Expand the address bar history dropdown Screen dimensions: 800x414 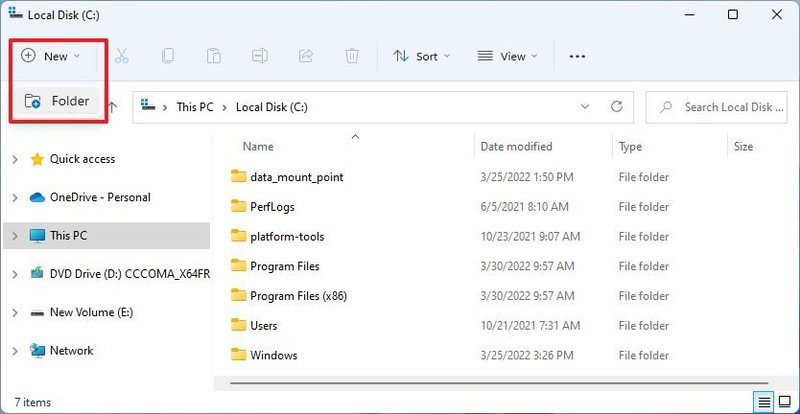585,106
